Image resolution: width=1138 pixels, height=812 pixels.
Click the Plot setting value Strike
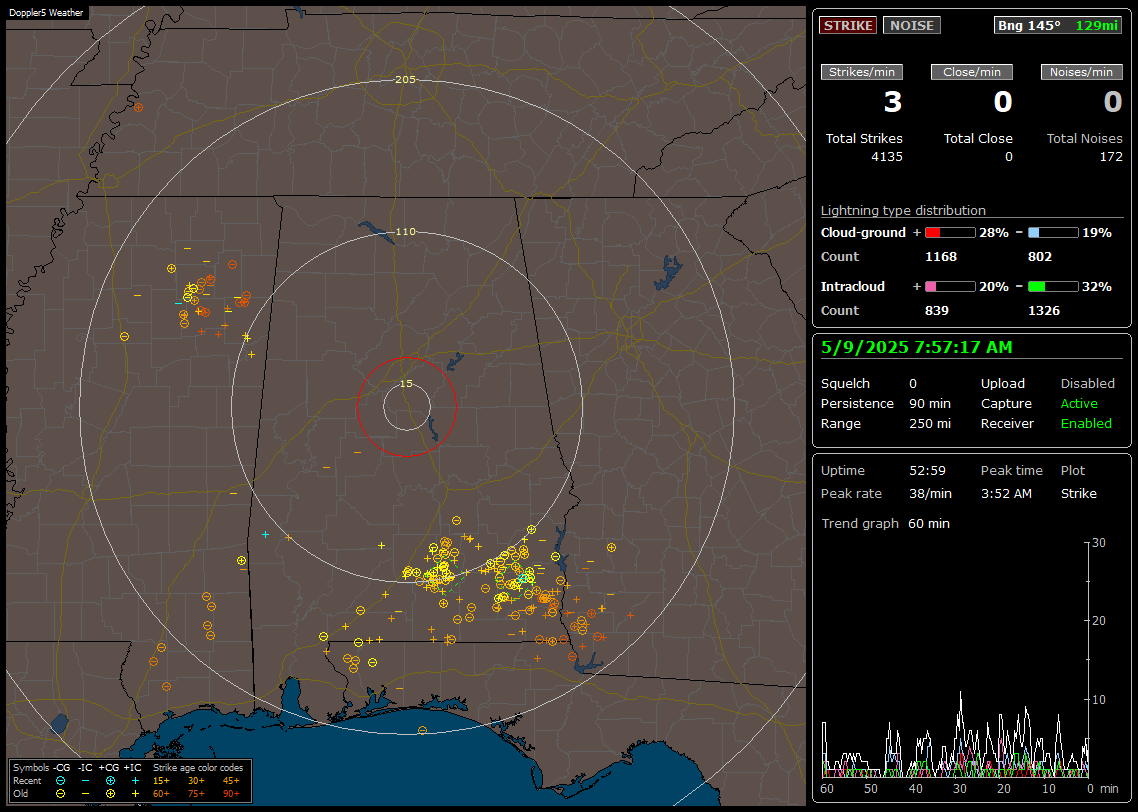1078,493
